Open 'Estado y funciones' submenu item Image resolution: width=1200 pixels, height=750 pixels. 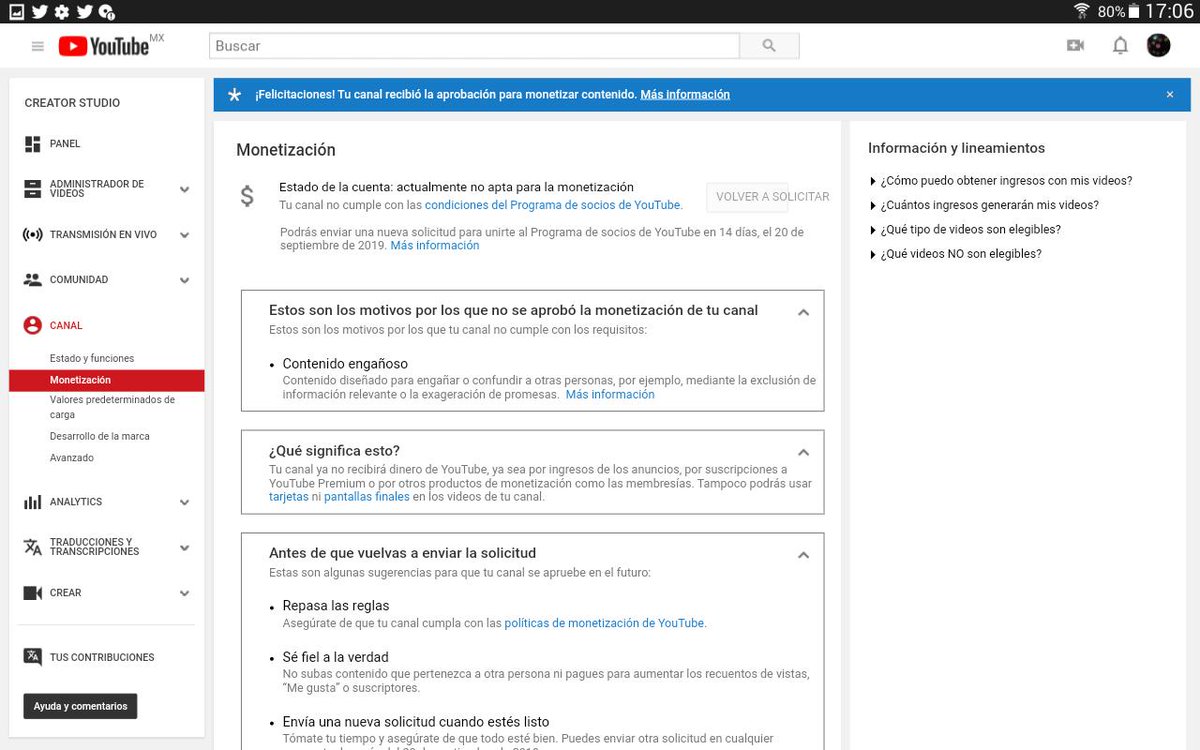pyautogui.click(x=92, y=358)
